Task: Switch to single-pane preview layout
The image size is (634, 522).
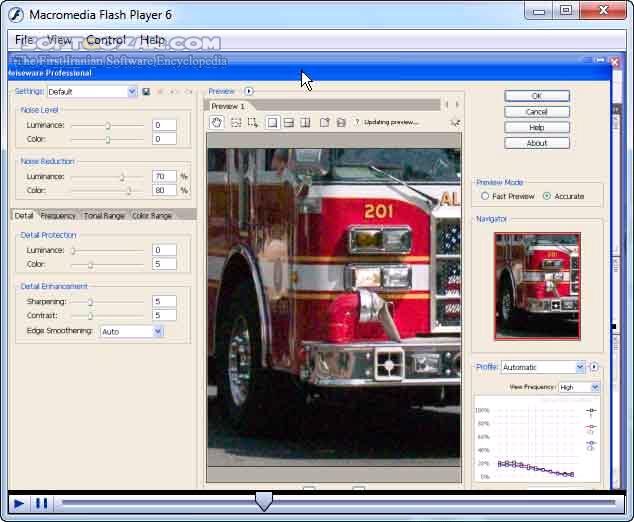Action: (271, 122)
